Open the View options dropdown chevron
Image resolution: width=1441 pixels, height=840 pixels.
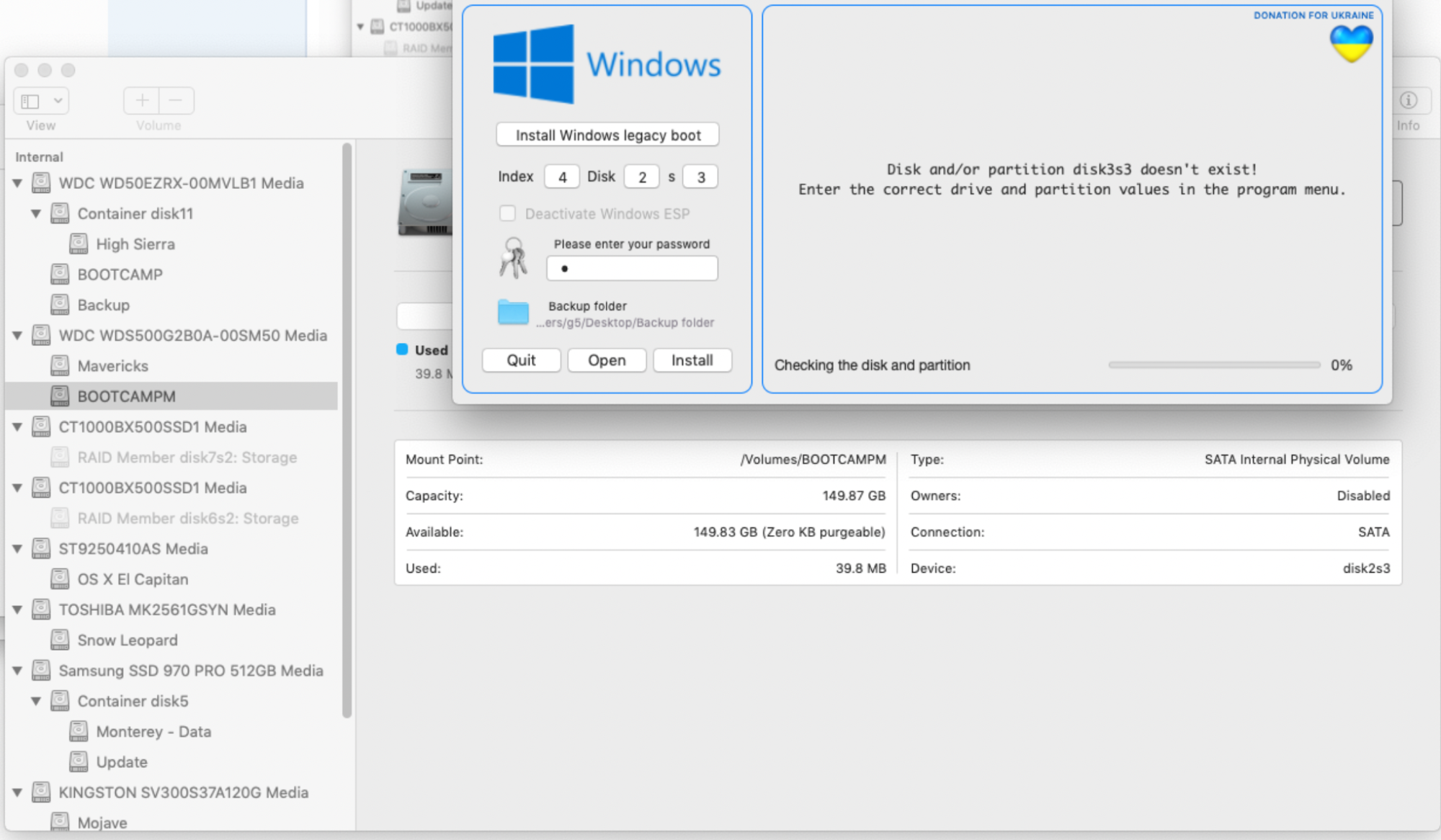click(58, 101)
